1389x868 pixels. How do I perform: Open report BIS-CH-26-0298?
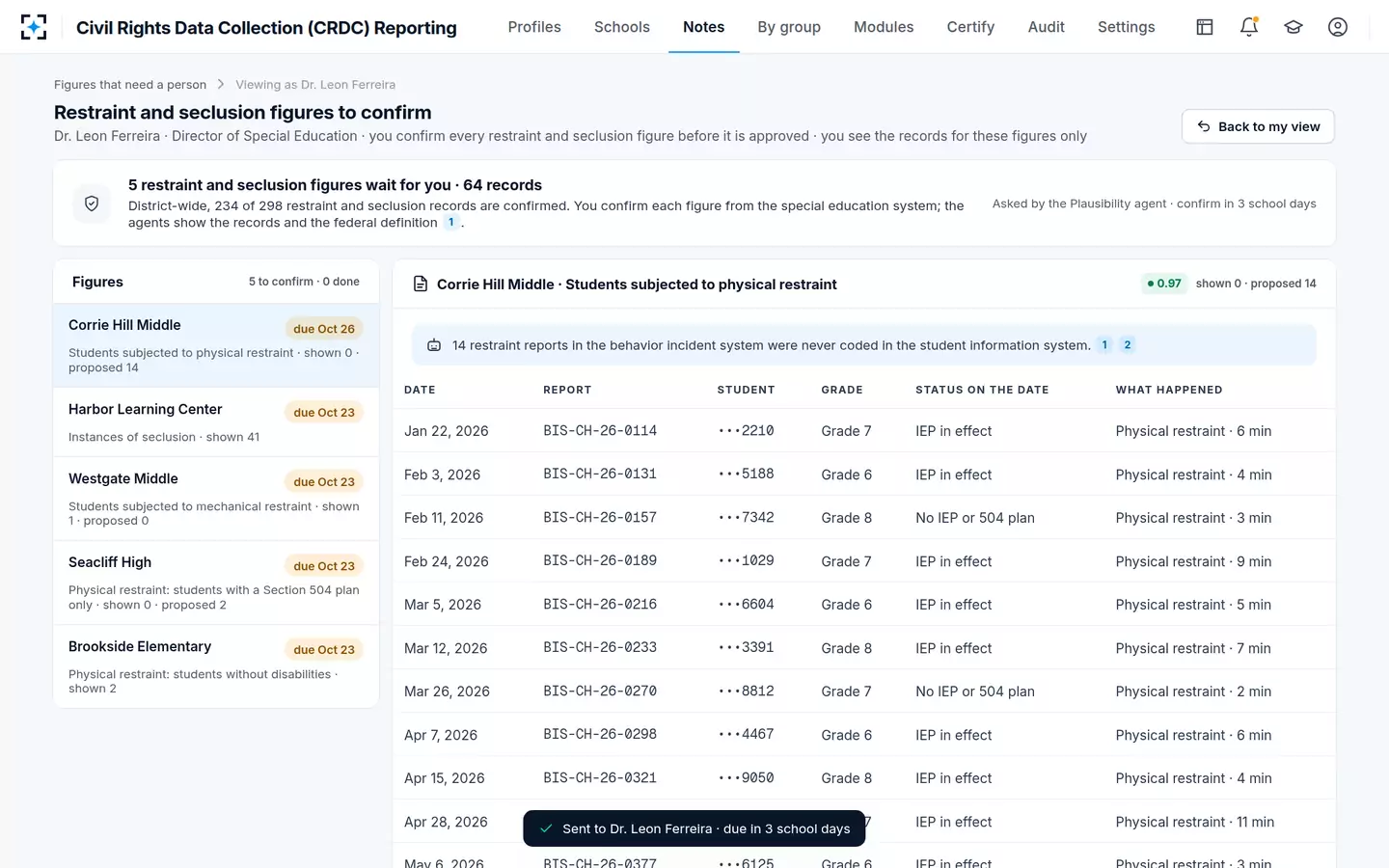pos(600,735)
